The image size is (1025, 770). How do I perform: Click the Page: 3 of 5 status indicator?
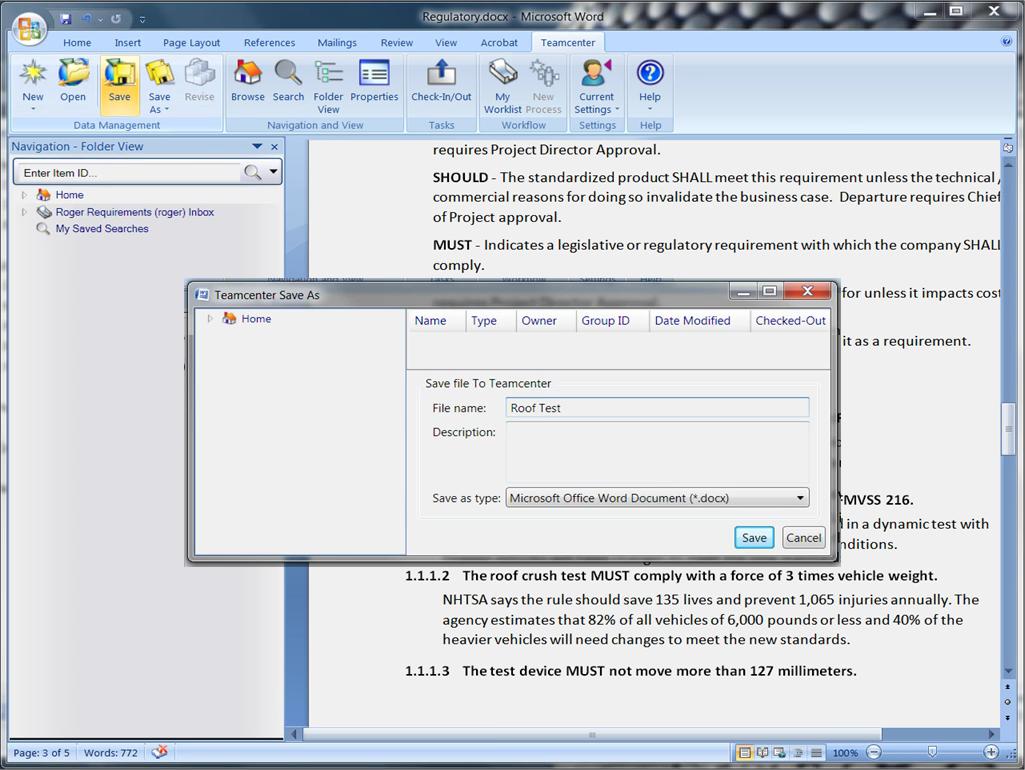point(41,752)
